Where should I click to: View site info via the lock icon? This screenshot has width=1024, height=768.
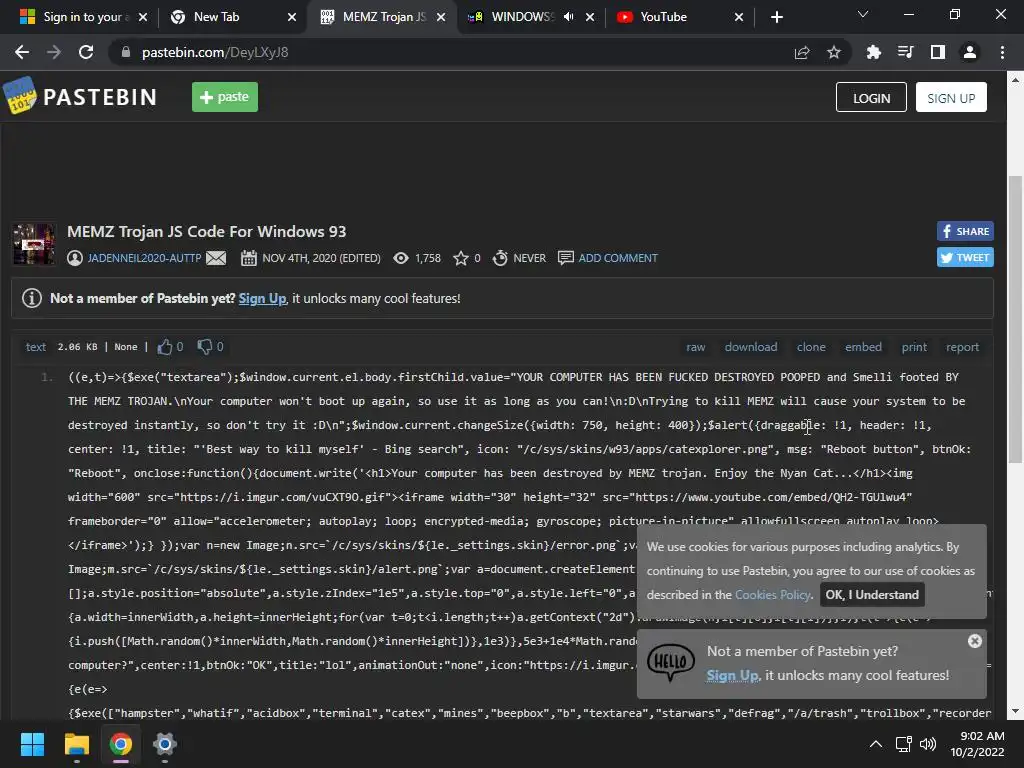coord(125,52)
